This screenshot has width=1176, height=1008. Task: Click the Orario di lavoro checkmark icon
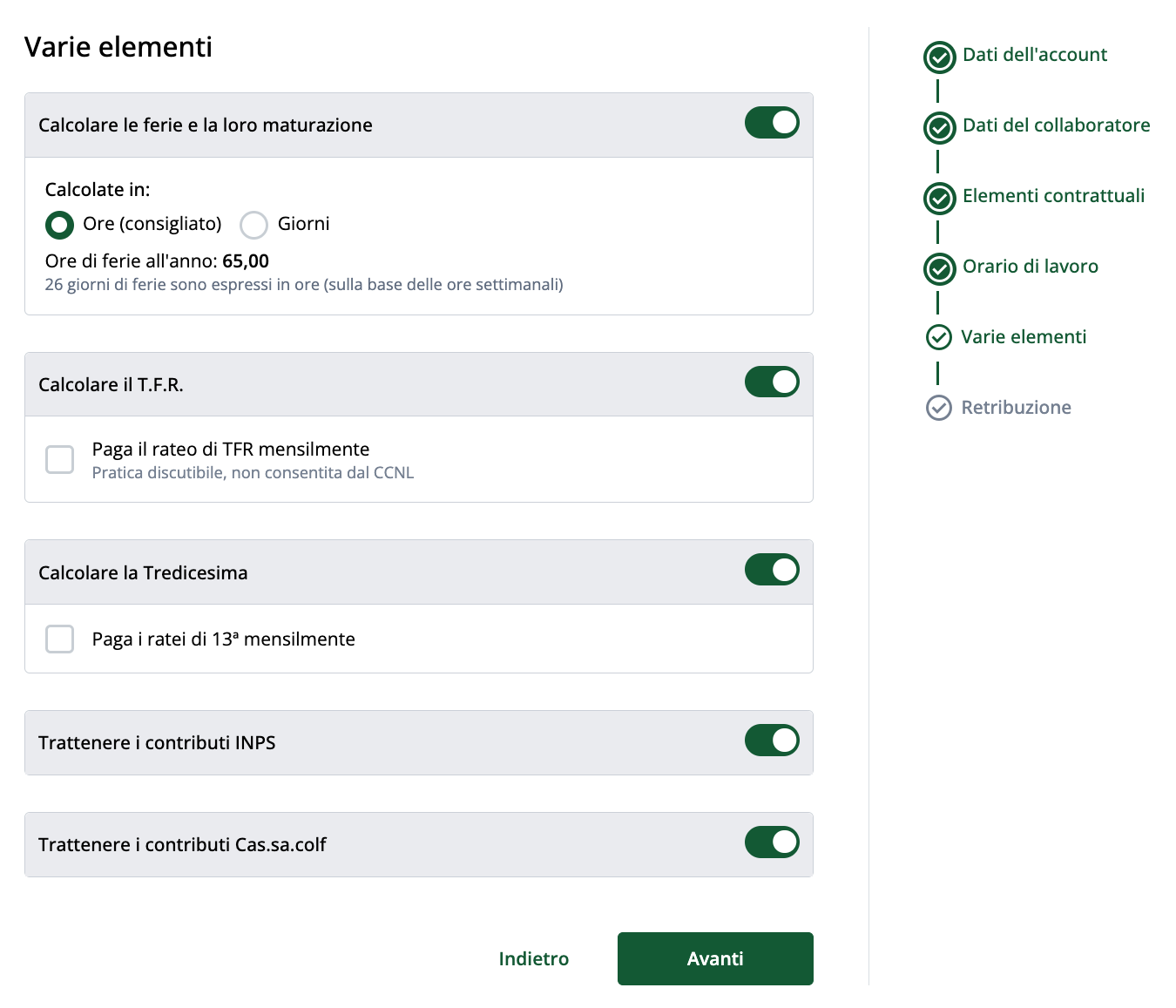click(x=939, y=269)
